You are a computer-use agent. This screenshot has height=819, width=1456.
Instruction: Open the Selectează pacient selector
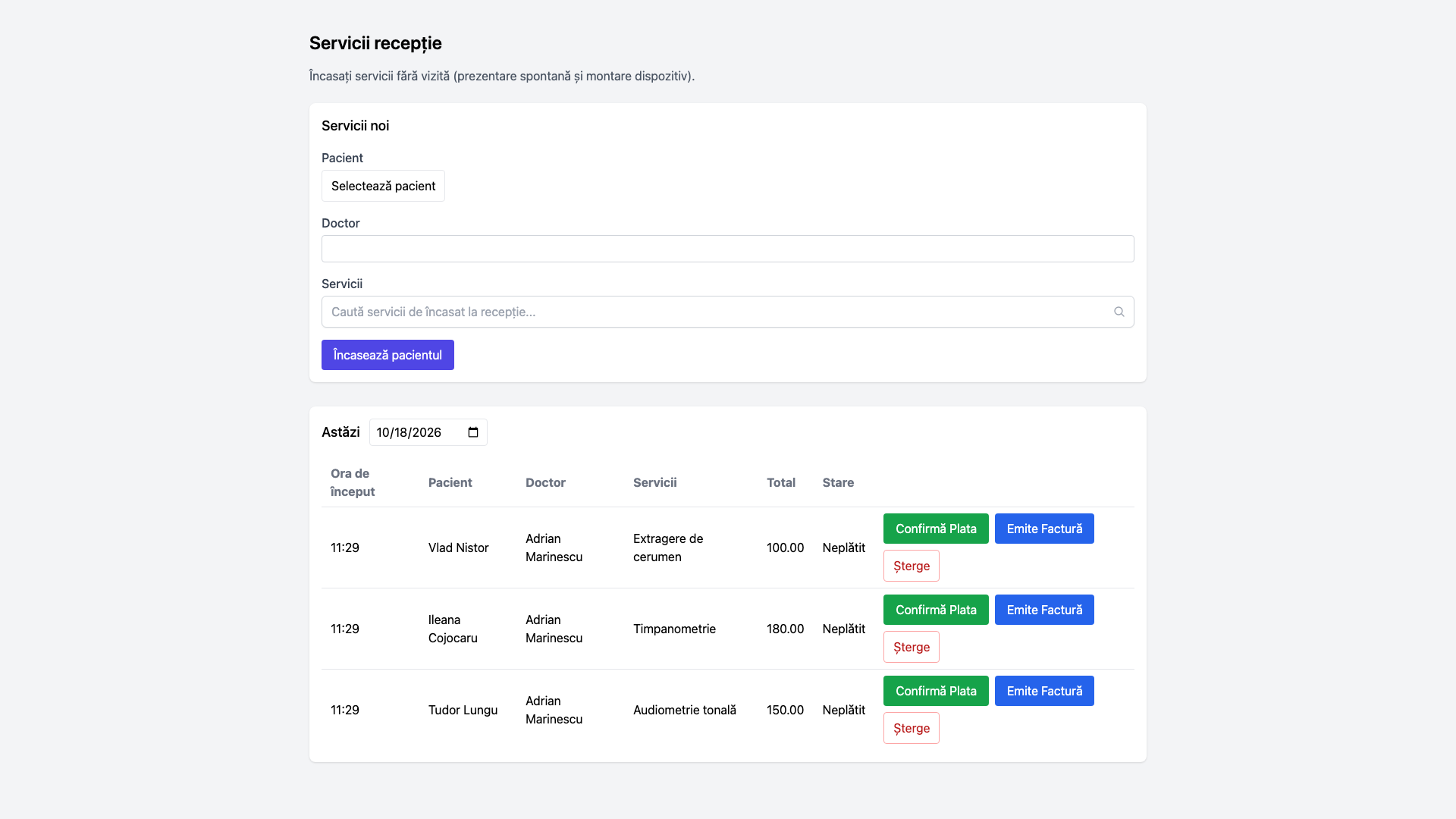[383, 186]
